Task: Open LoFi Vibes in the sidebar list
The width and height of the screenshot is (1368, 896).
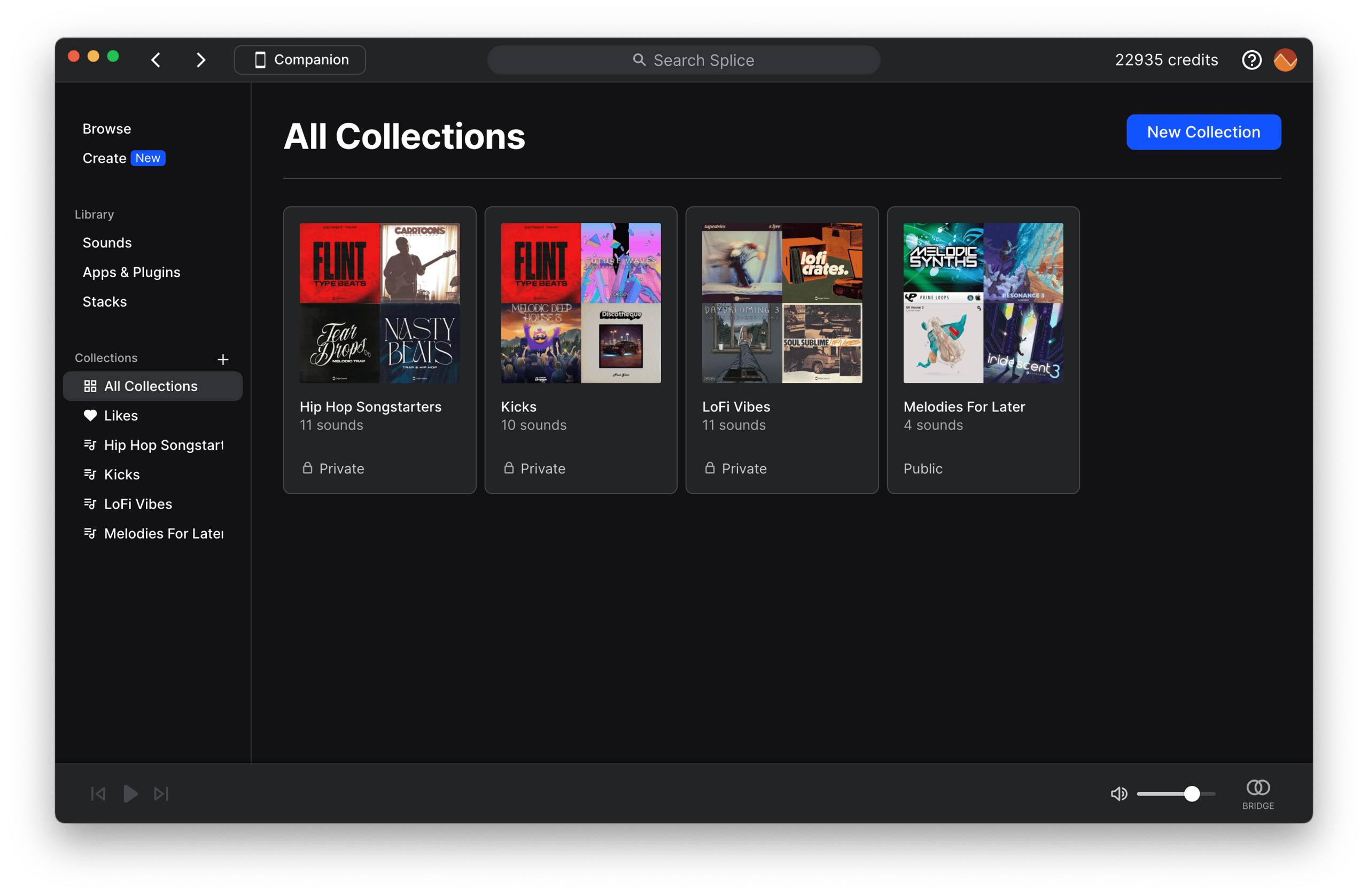Action: [x=138, y=503]
